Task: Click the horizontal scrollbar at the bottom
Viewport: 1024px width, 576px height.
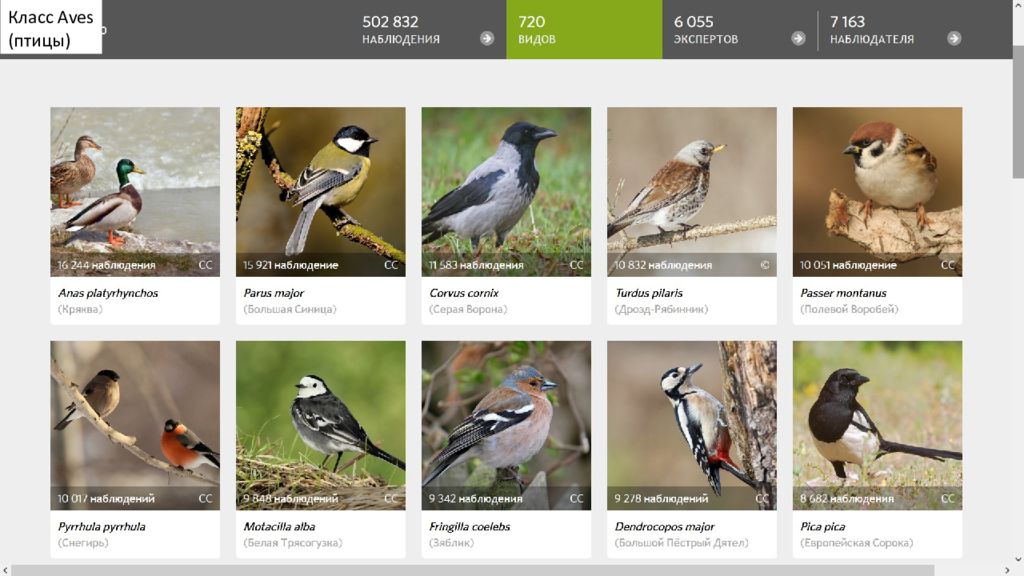Action: click(x=473, y=571)
